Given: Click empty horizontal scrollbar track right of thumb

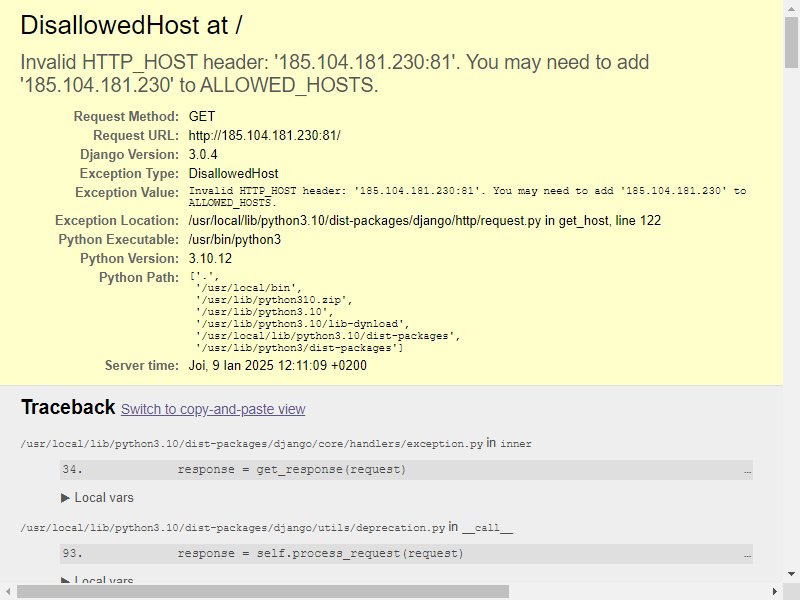Looking at the screenshot, I should point(638,592).
